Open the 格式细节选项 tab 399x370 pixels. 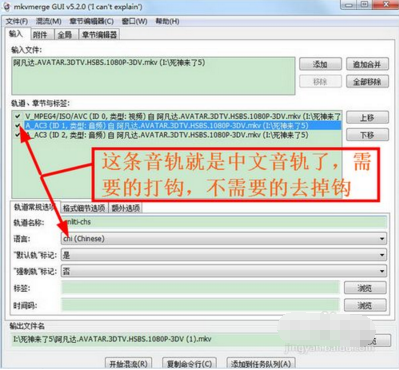(x=84, y=208)
